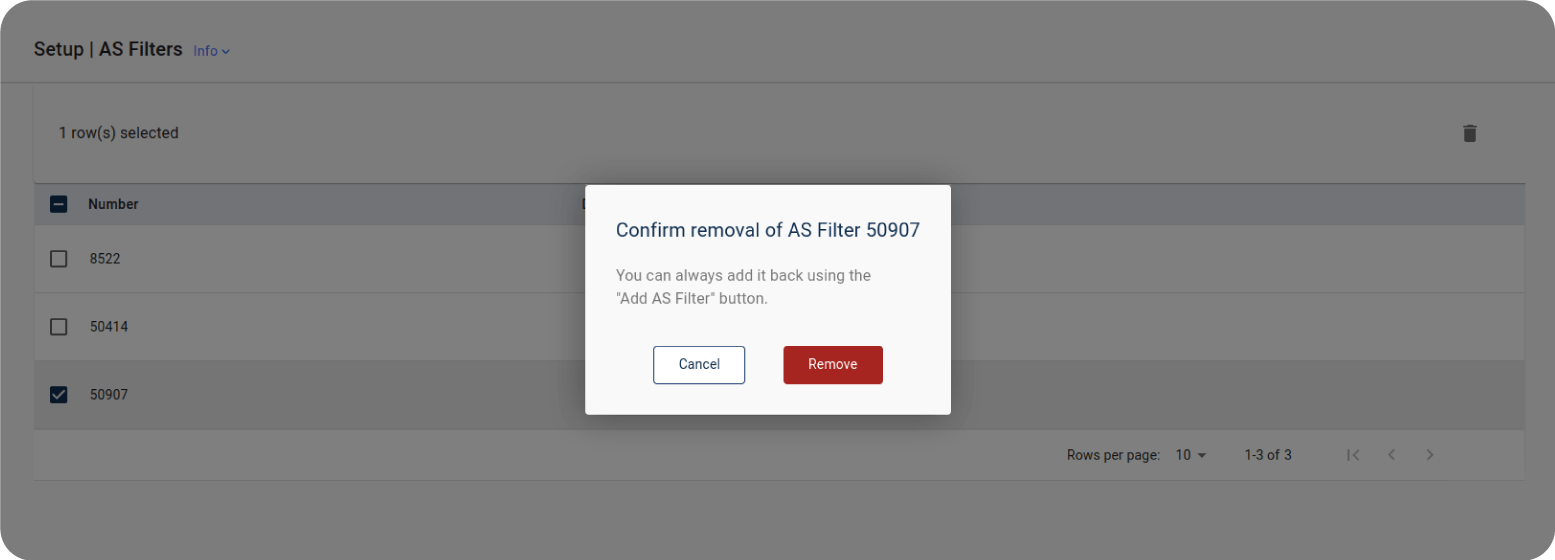
Task: Click Cancel in the removal dialog
Action: pyautogui.click(x=699, y=365)
